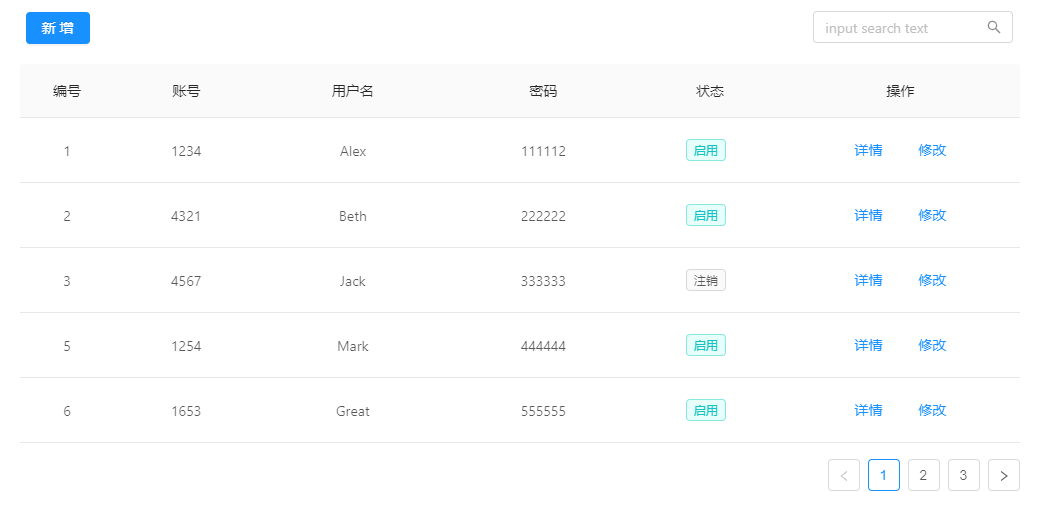Image resolution: width=1058 pixels, height=515 pixels.
Task: Click the 启用 status tag for Alex
Action: (706, 151)
